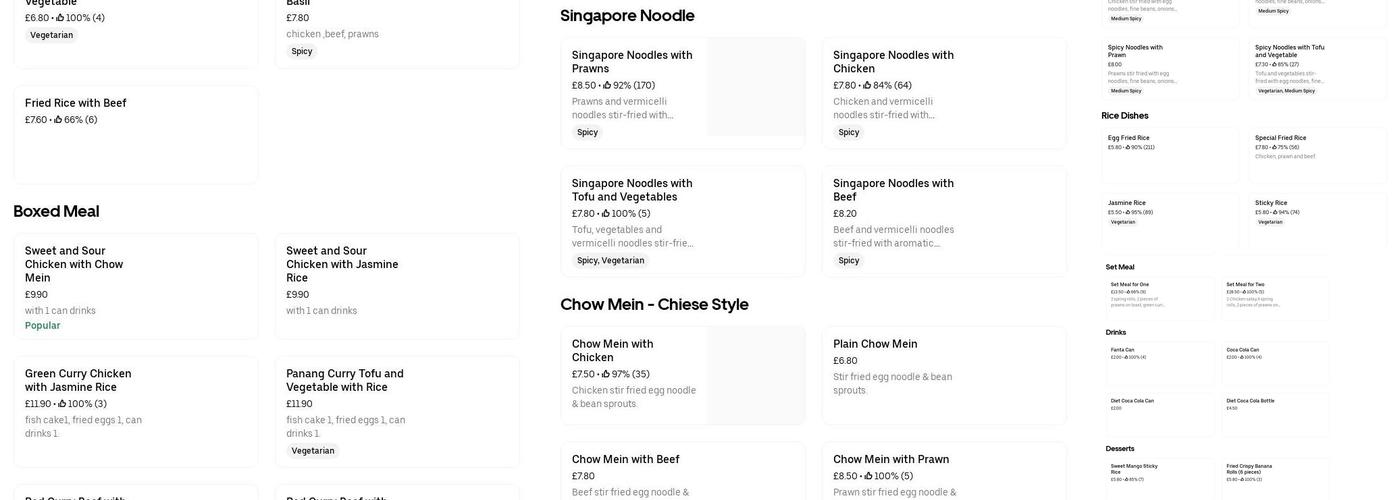Click thumbs-up icon on Chow Mein with Prawn

869,477
